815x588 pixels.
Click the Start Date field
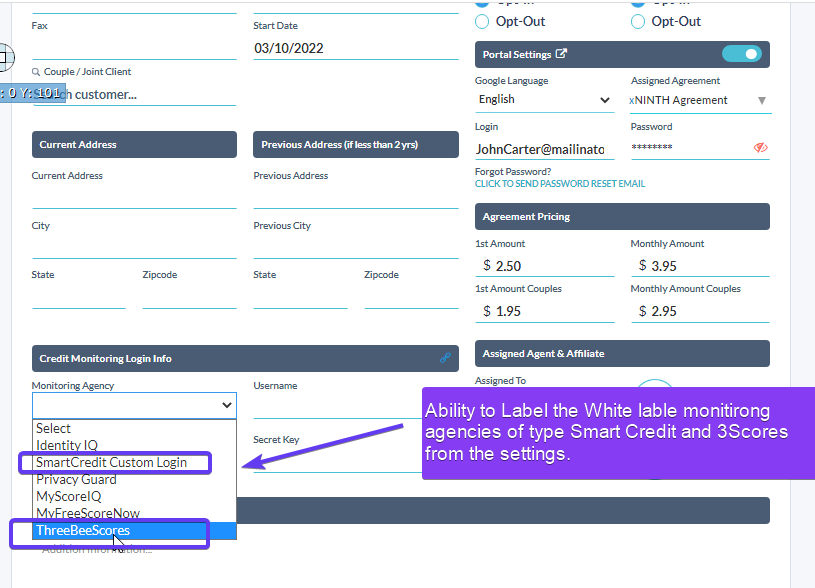(356, 48)
